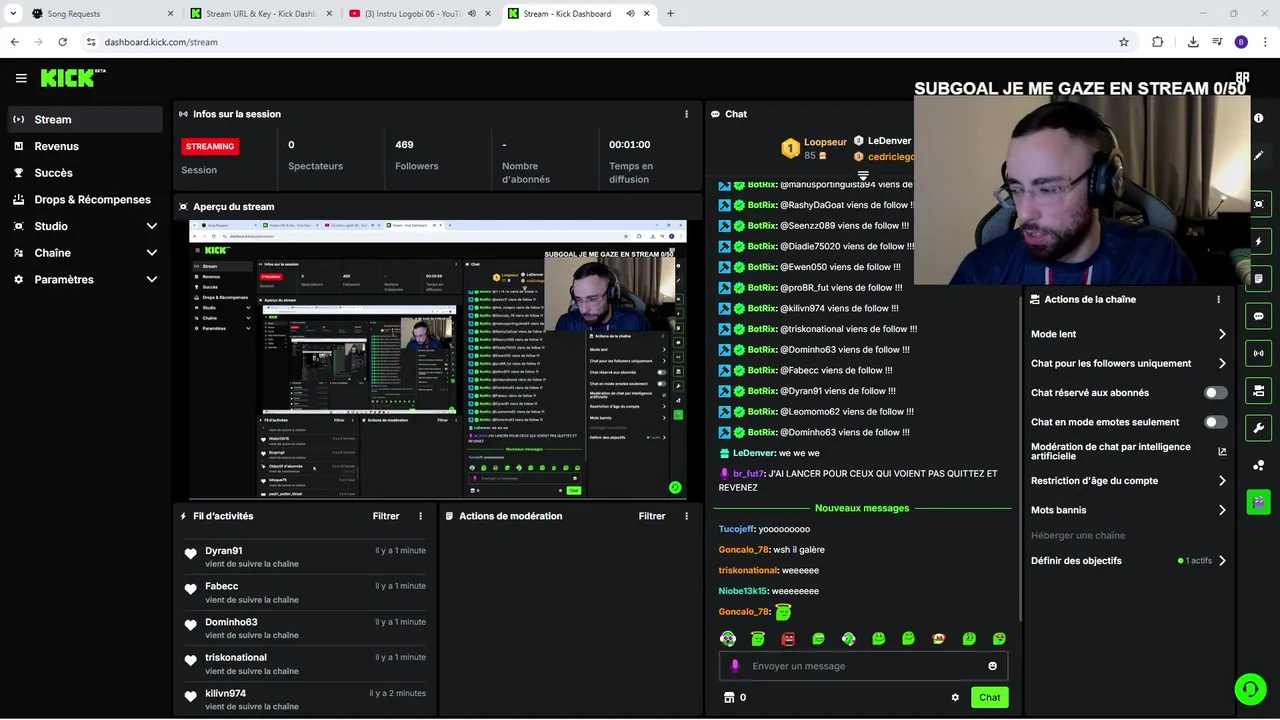Click the wrench tools icon in the right sidebar
This screenshot has height=720, width=1280.
[1258, 428]
